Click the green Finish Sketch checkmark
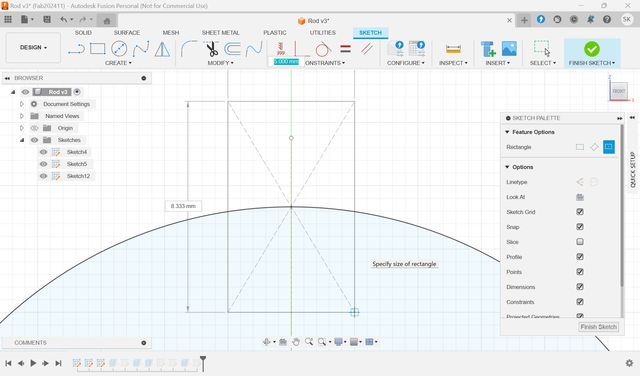The height and width of the screenshot is (376, 640). pyautogui.click(x=591, y=49)
